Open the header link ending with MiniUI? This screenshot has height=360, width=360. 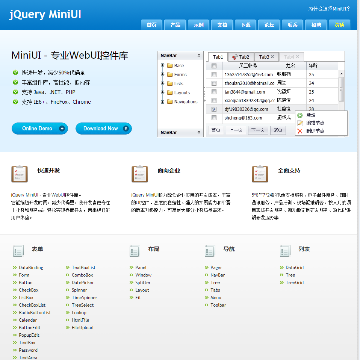329,9
